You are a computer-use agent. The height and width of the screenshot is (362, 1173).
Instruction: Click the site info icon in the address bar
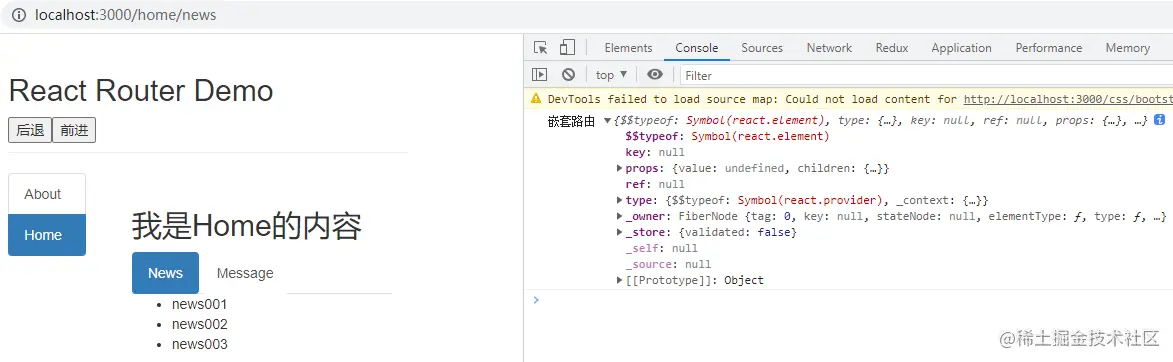(x=19, y=15)
